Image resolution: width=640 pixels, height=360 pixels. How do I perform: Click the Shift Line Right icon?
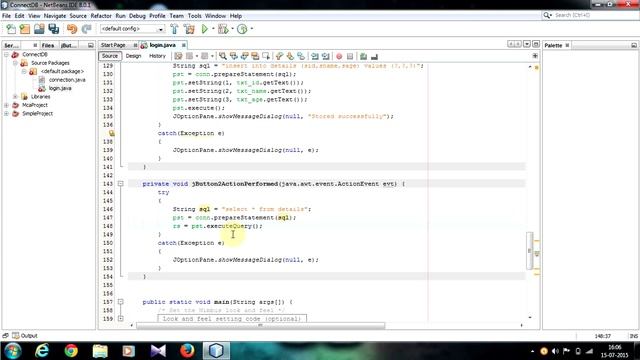[x=325, y=56]
